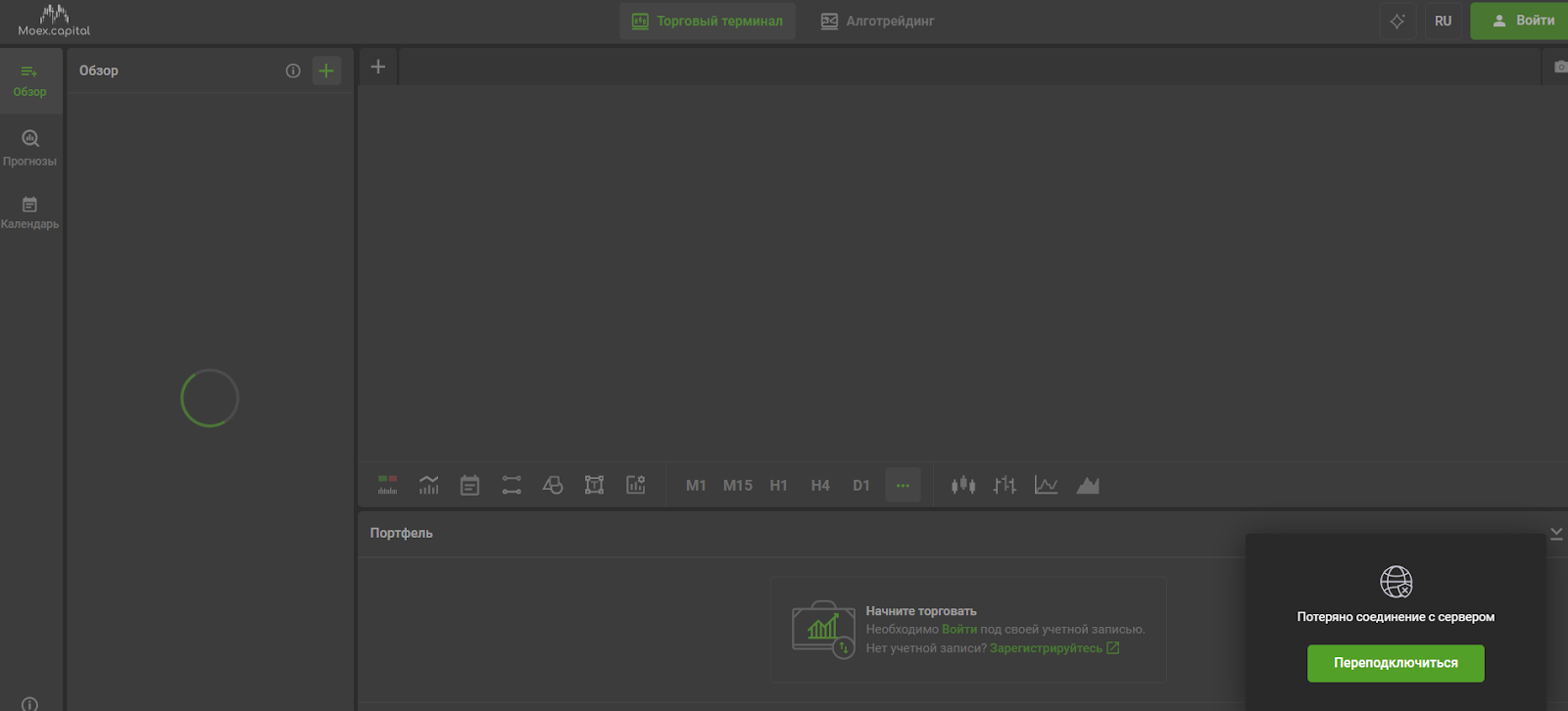Open Прогнозы in the left sidebar

click(29, 148)
